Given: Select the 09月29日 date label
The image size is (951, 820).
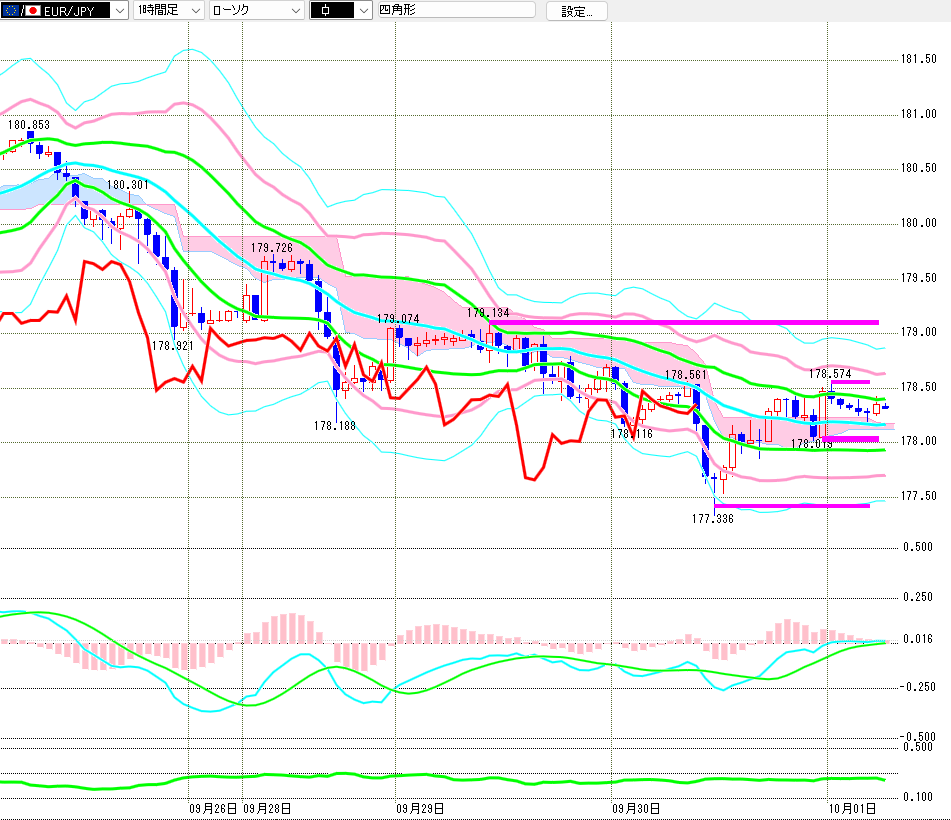Looking at the screenshot, I should (x=420, y=808).
